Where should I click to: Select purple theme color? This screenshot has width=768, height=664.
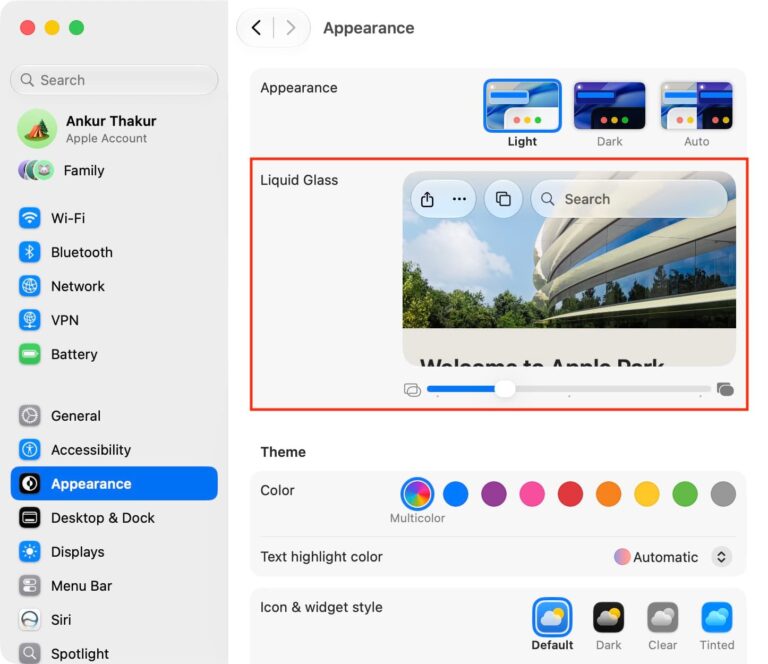tap(494, 494)
